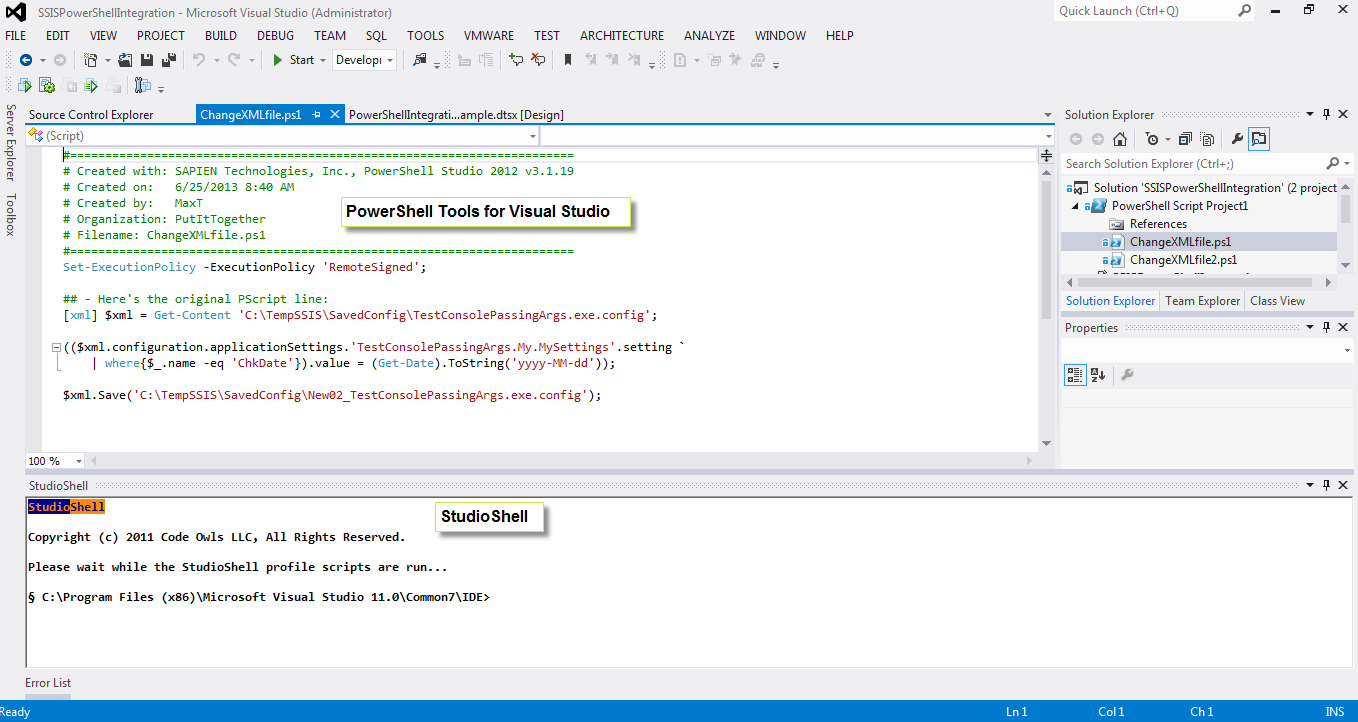This screenshot has height=722, width=1358.
Task: Click the Properties wrench icon in the Solution Explorer toolbar
Action: tap(1237, 139)
